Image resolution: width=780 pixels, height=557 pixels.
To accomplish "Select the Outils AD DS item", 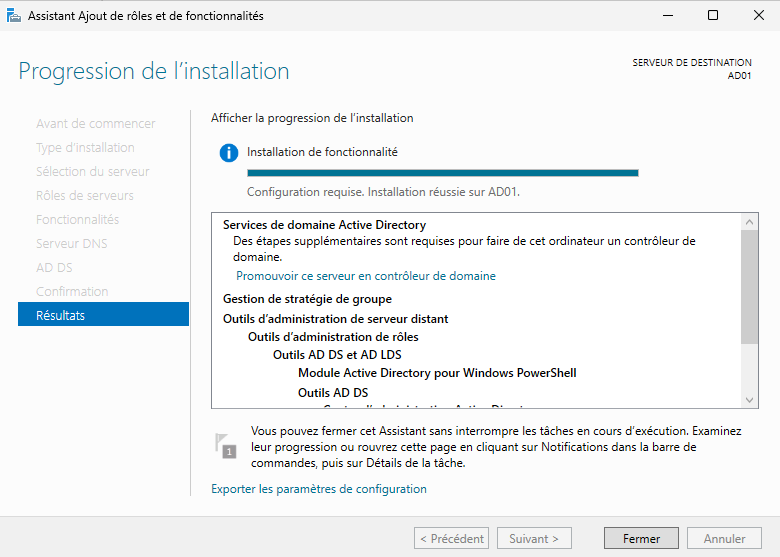I will (x=333, y=393).
